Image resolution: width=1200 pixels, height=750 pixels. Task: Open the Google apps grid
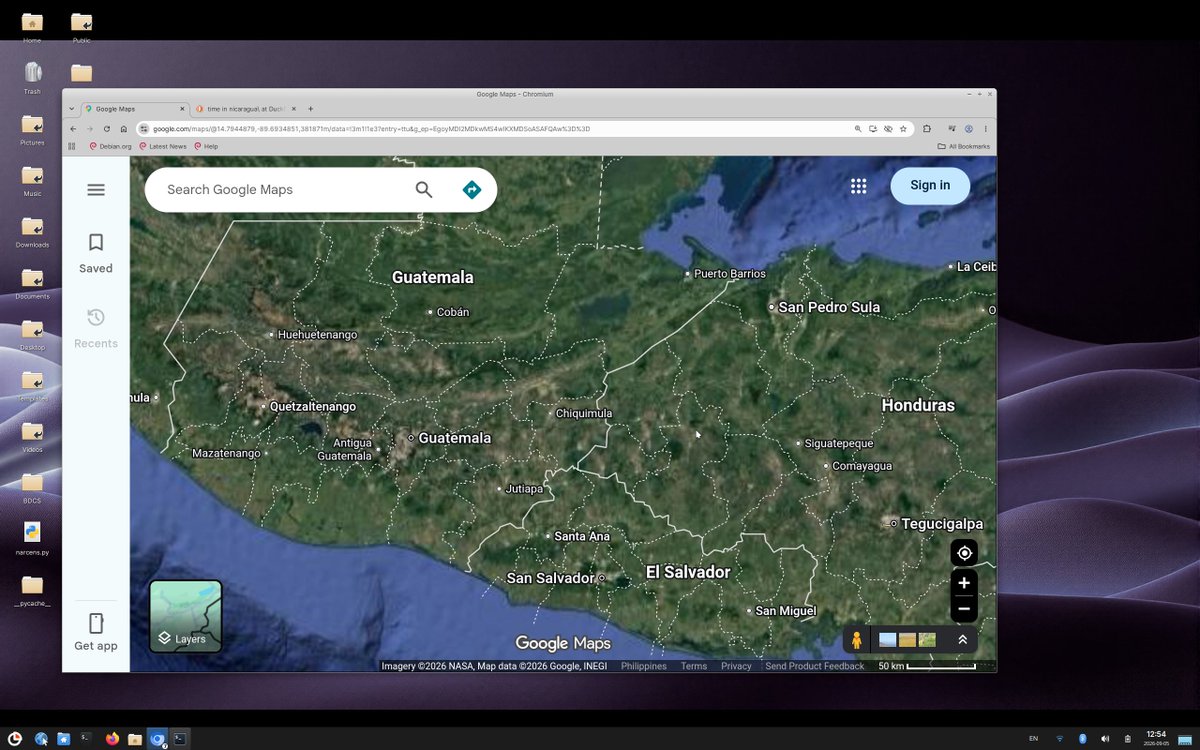point(858,185)
